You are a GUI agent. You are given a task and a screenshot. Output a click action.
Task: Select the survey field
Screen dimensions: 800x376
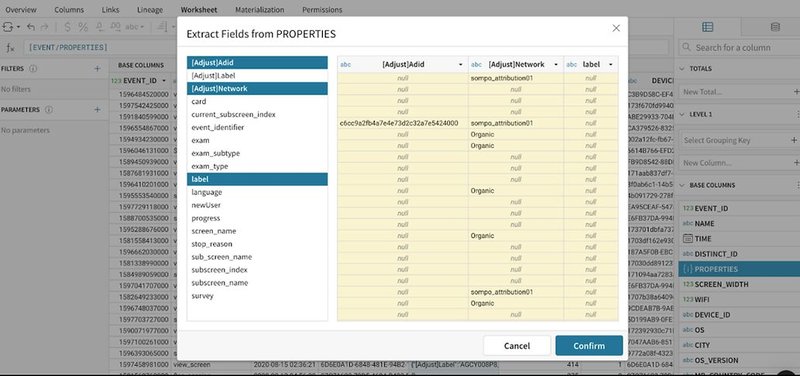(x=257, y=296)
